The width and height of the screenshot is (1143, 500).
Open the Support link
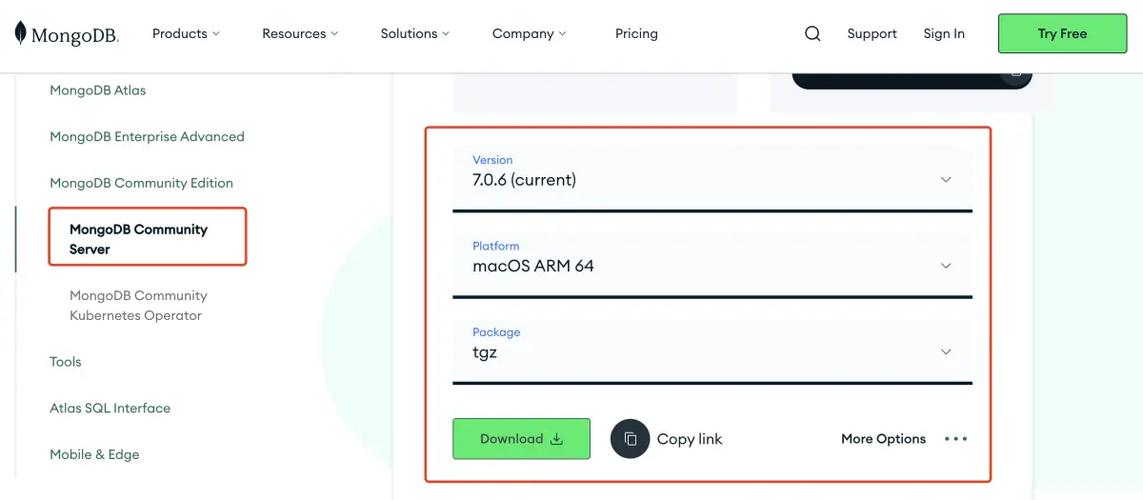(x=872, y=34)
